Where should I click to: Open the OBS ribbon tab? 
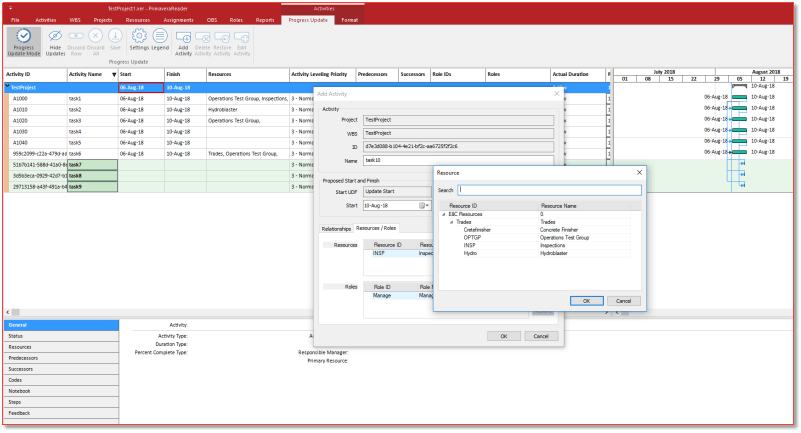212,20
